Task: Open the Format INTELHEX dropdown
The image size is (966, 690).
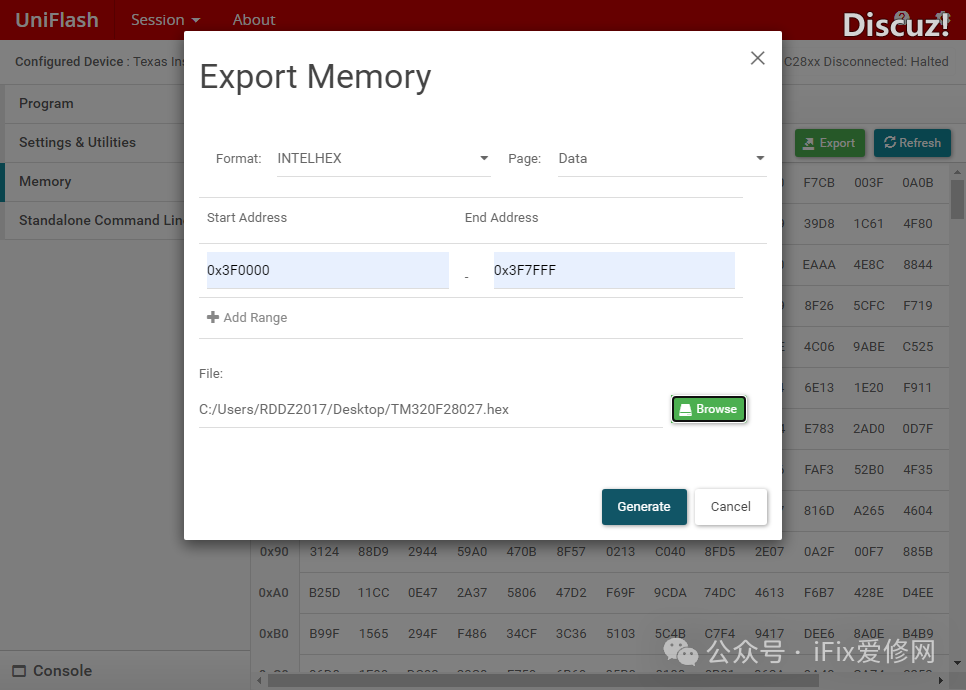Action: (383, 158)
